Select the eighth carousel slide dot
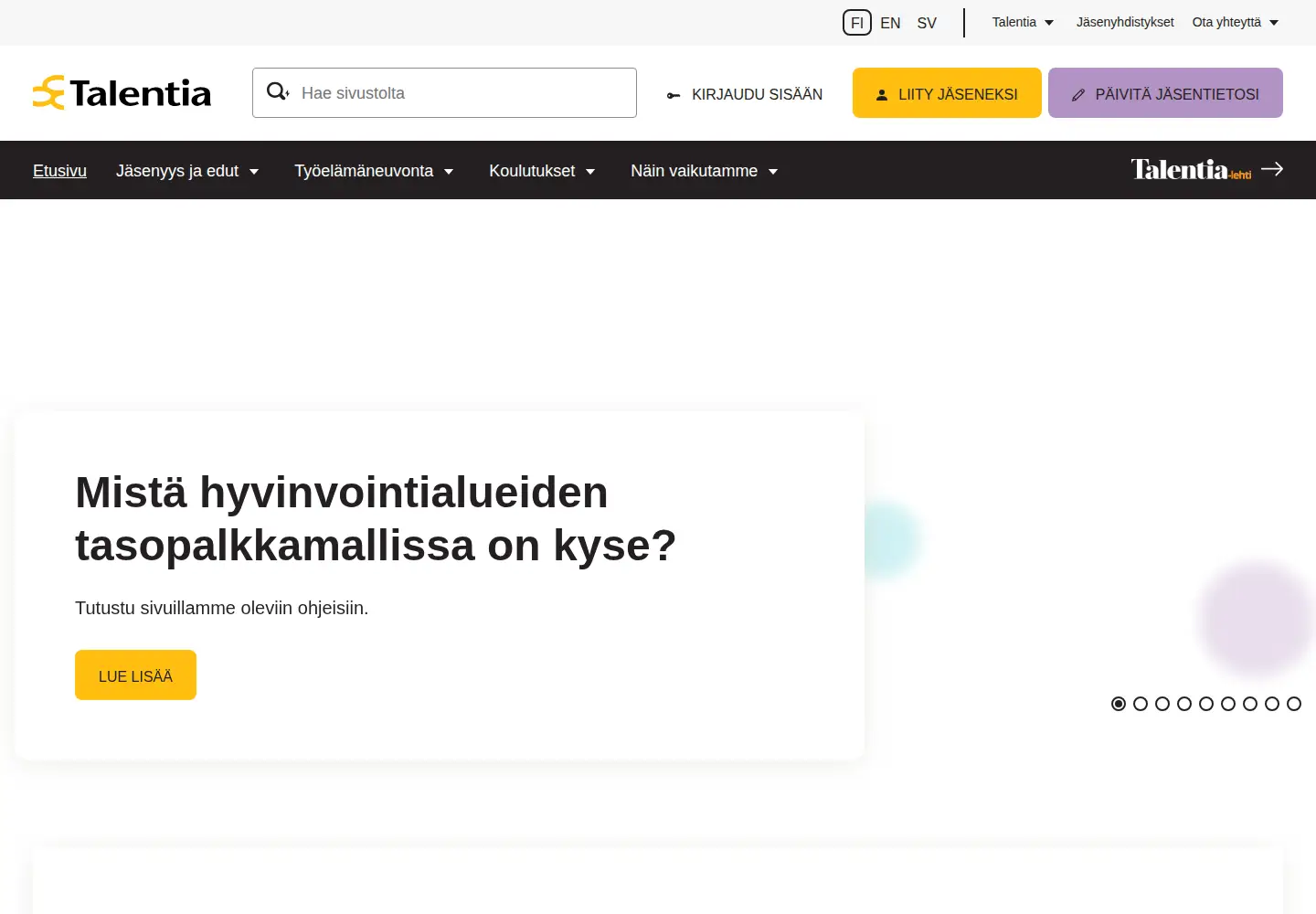1316x914 pixels. 1272,704
